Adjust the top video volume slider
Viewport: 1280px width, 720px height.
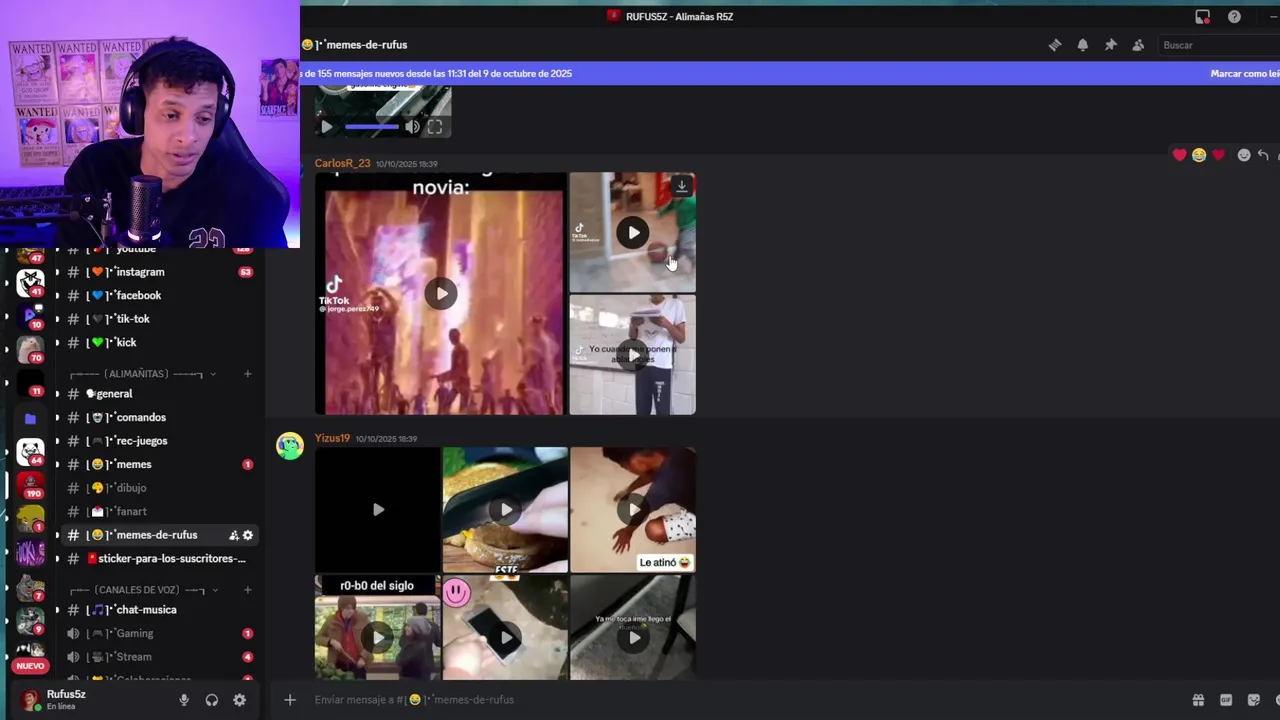(x=372, y=127)
